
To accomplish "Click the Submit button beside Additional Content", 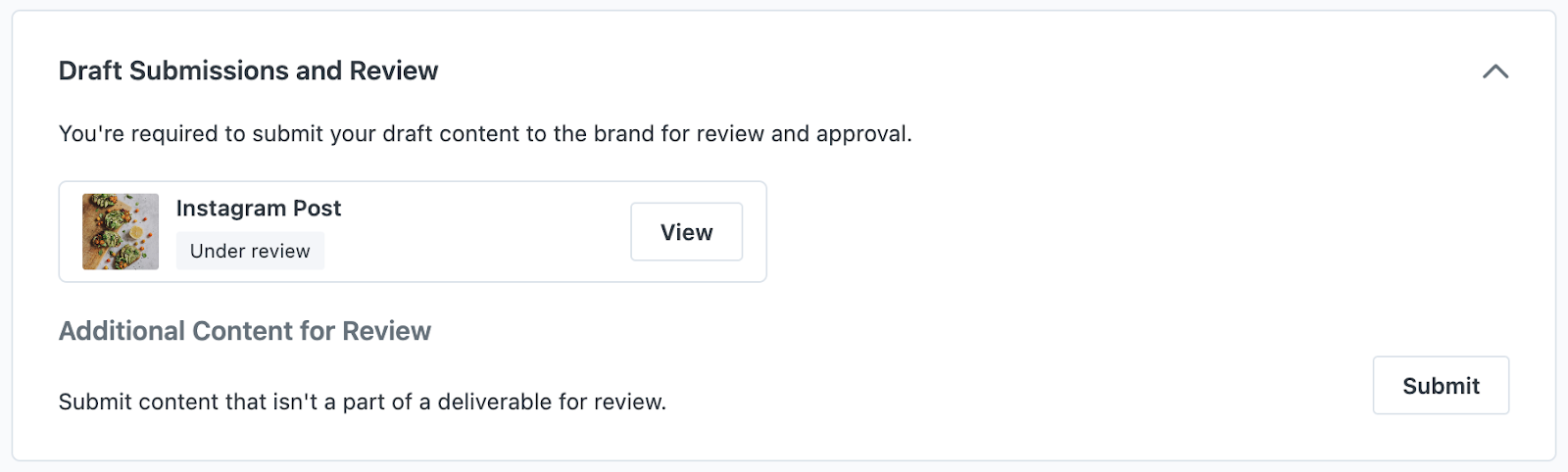I will coord(1441,386).
